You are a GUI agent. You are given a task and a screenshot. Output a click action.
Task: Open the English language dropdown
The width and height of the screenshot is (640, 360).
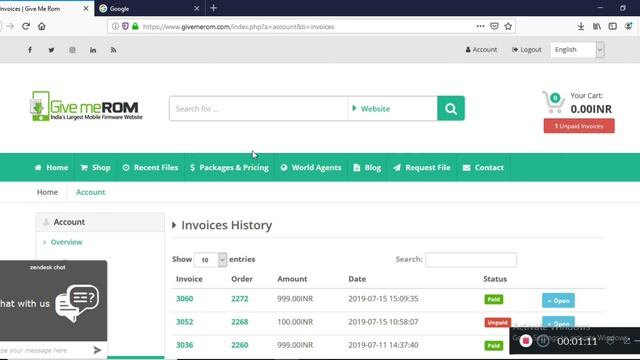click(577, 50)
